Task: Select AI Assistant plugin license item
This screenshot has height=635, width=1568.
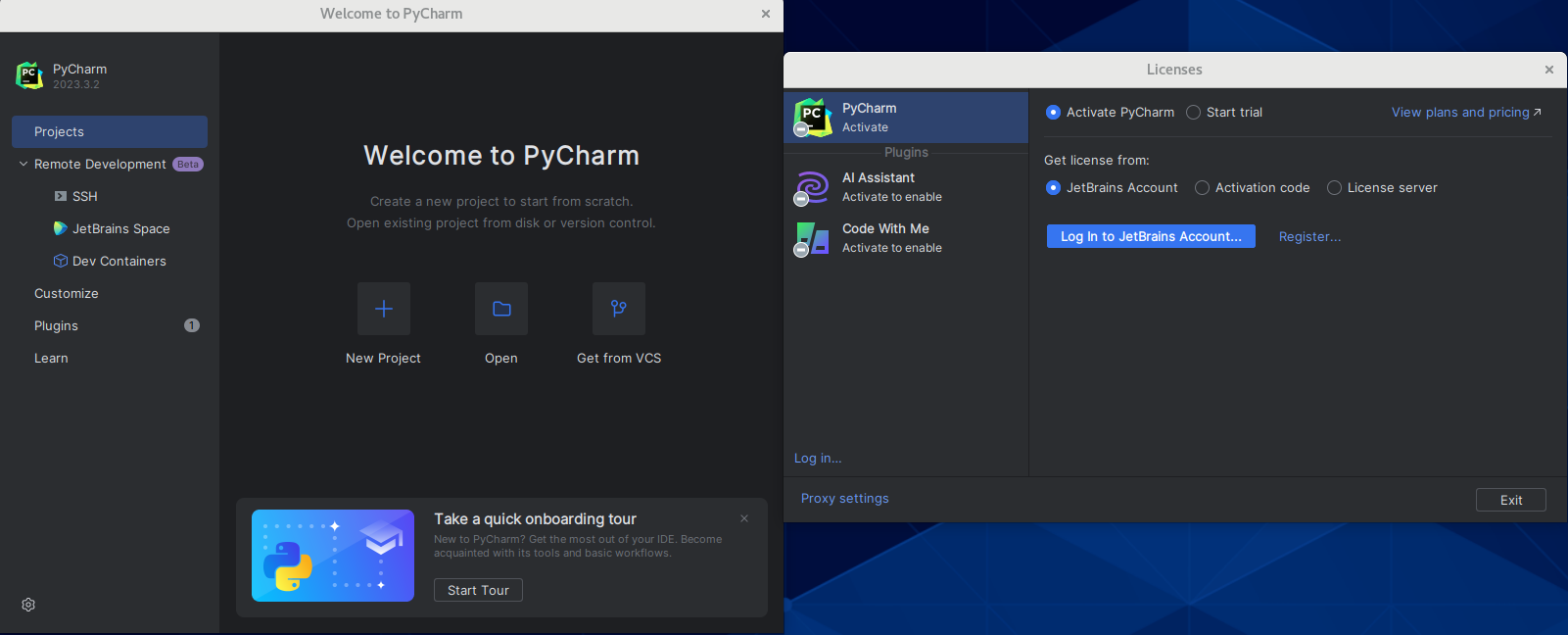Action: point(906,187)
